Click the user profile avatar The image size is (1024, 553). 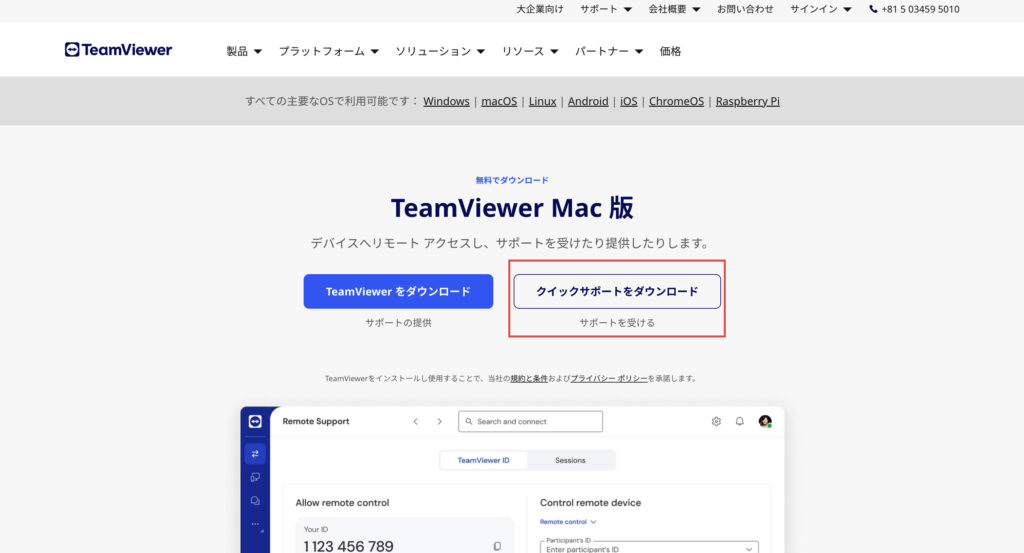[765, 422]
